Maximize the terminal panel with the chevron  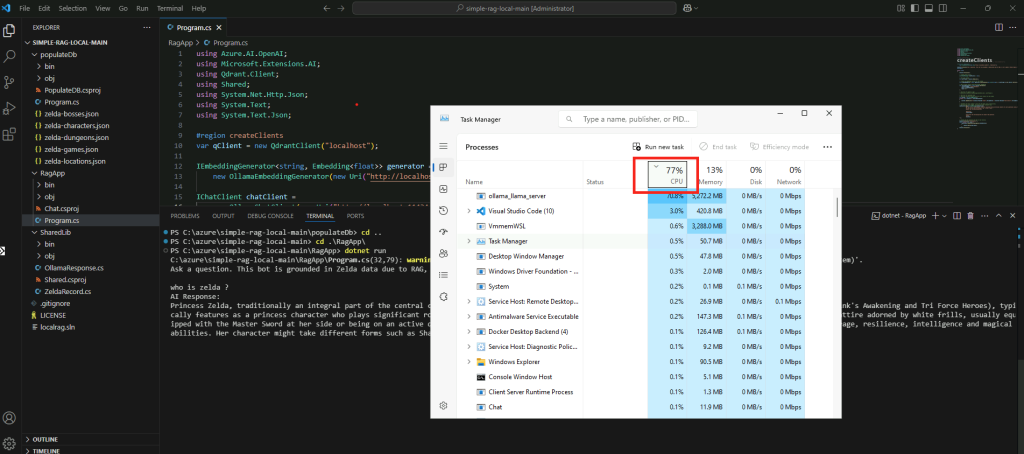click(999, 216)
